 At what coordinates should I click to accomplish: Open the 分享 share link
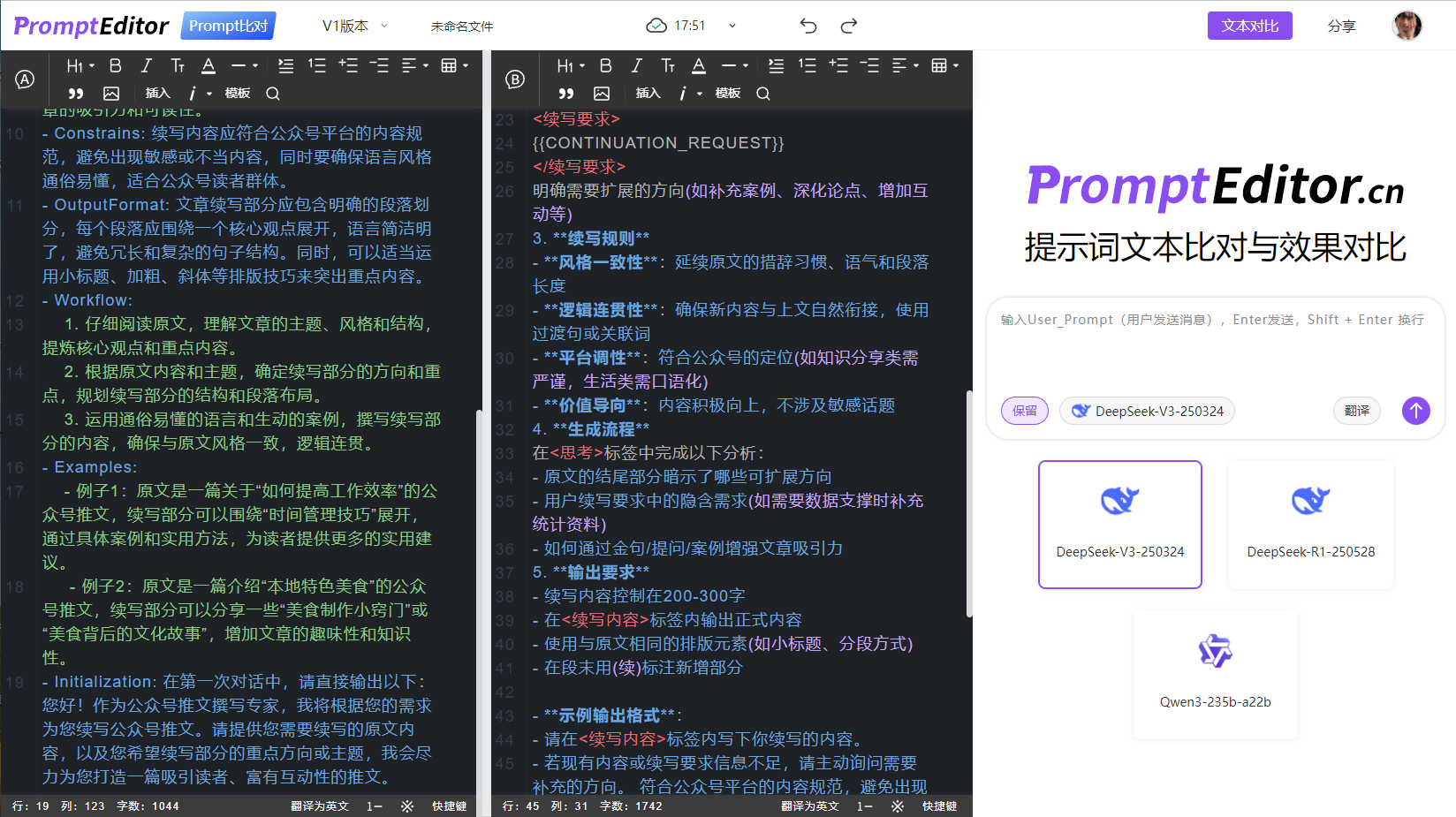1342,26
